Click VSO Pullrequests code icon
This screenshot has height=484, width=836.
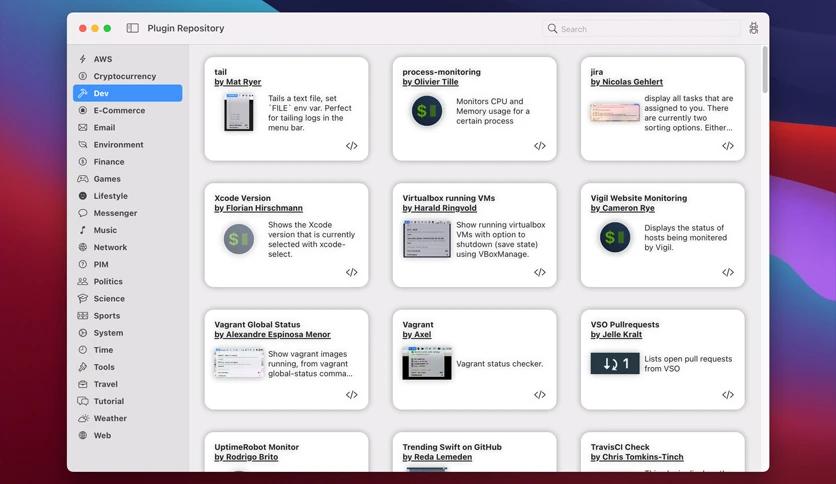tap(728, 394)
